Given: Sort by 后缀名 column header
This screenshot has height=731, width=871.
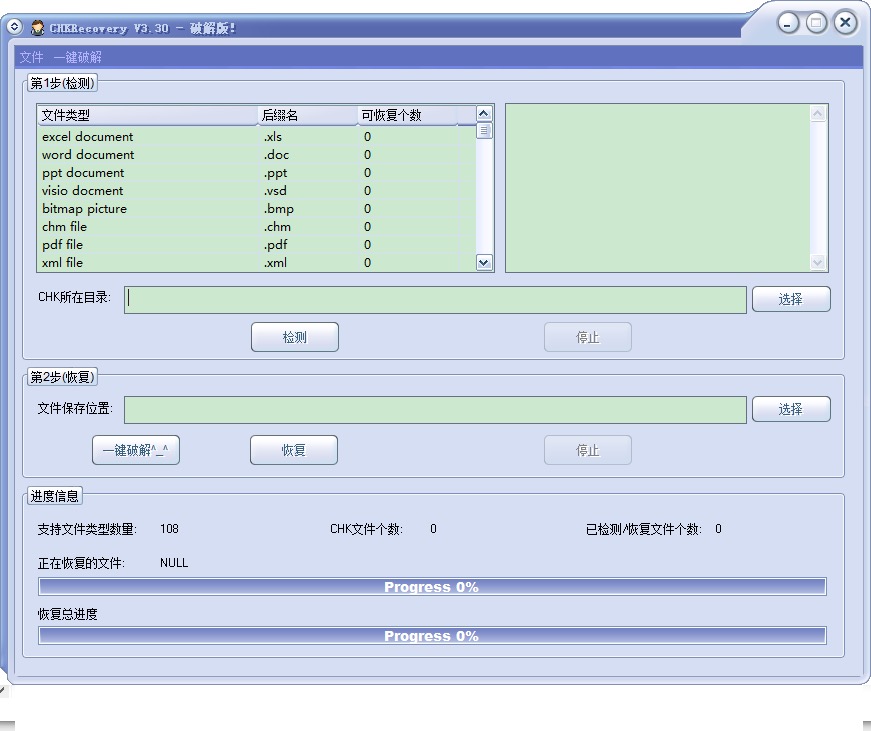Looking at the screenshot, I should tap(307, 115).
